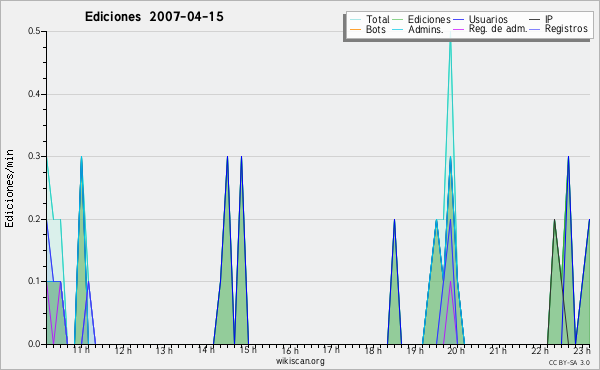
Task: Click the 15 h x-axis tick label
Action: (x=248, y=350)
